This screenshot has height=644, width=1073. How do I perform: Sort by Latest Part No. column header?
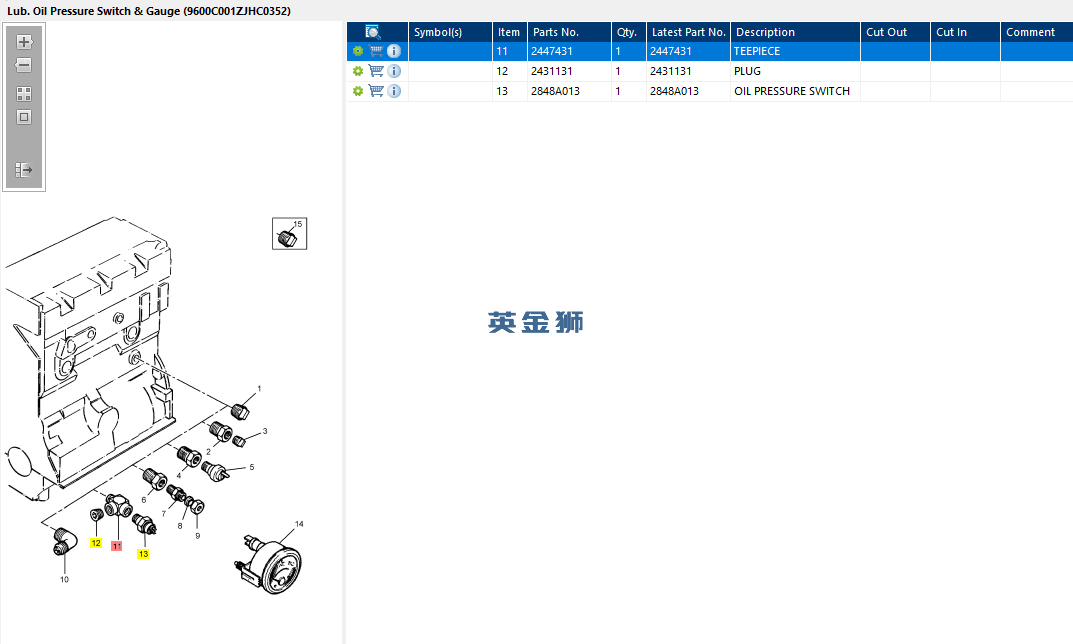tap(688, 32)
